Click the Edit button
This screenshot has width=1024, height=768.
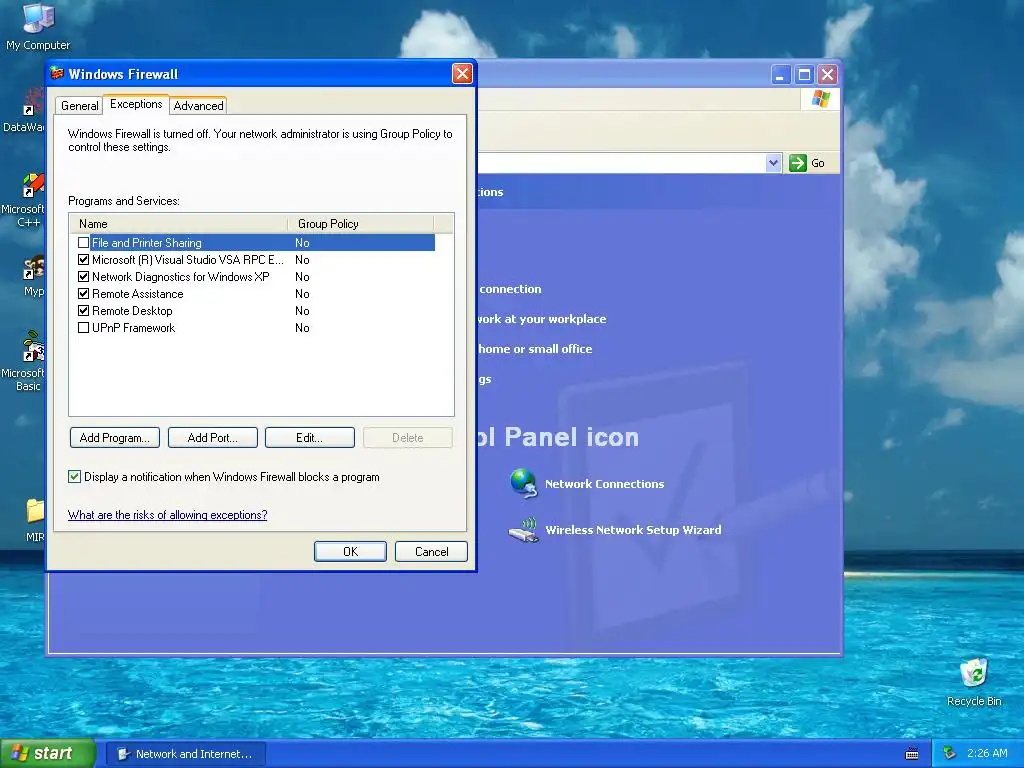[310, 438]
